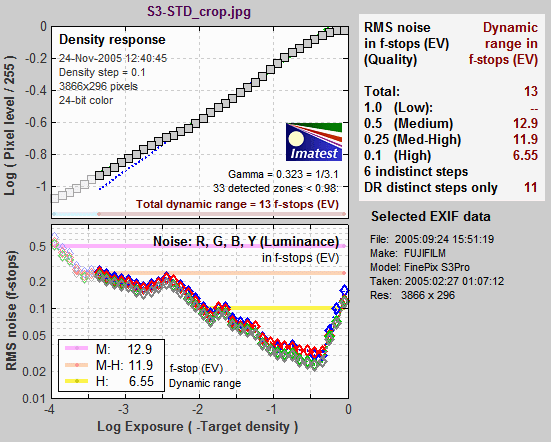
Task: Click the DR distinct steps only value
Action: [531, 188]
